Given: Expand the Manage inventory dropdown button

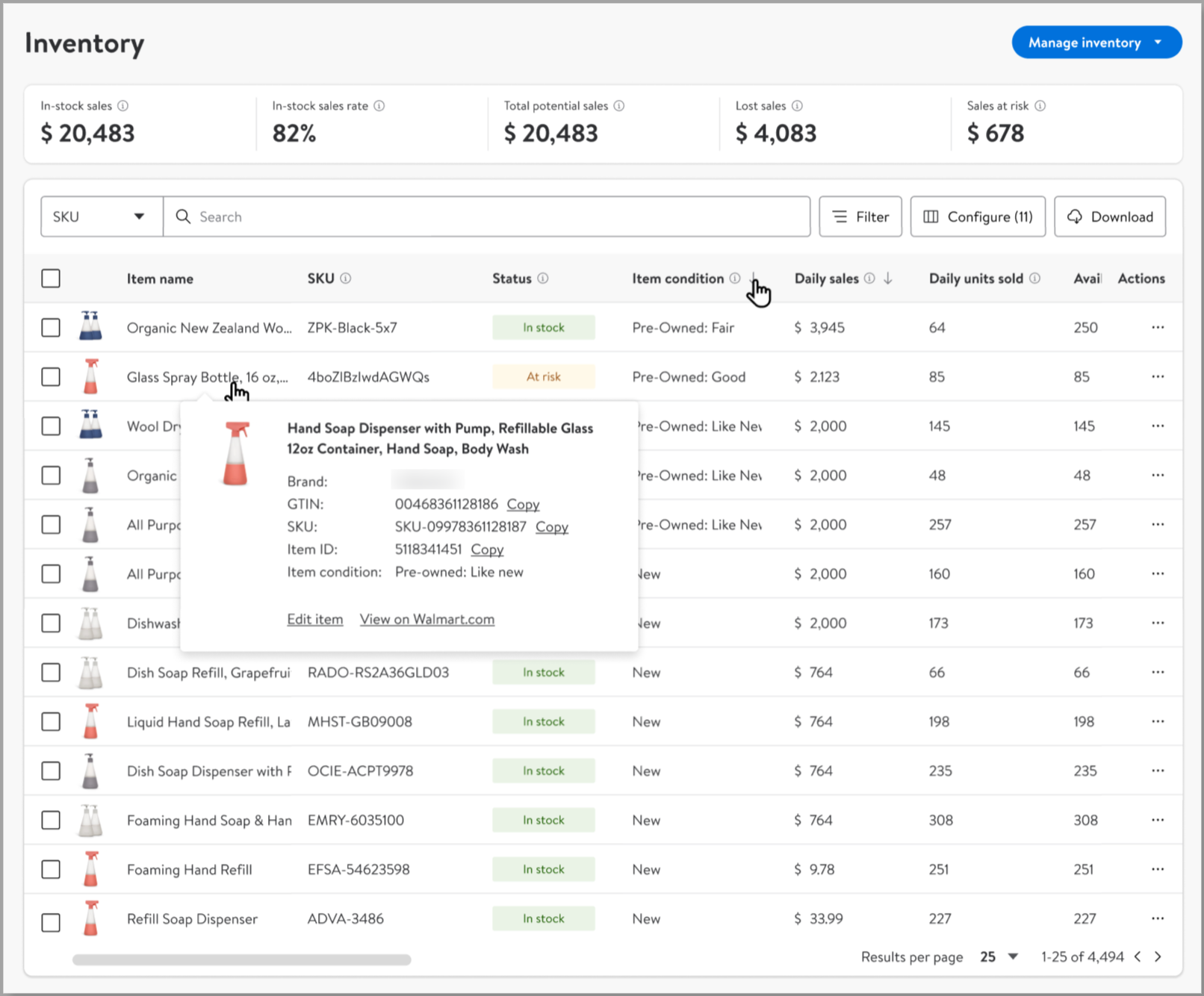Looking at the screenshot, I should (x=1096, y=43).
